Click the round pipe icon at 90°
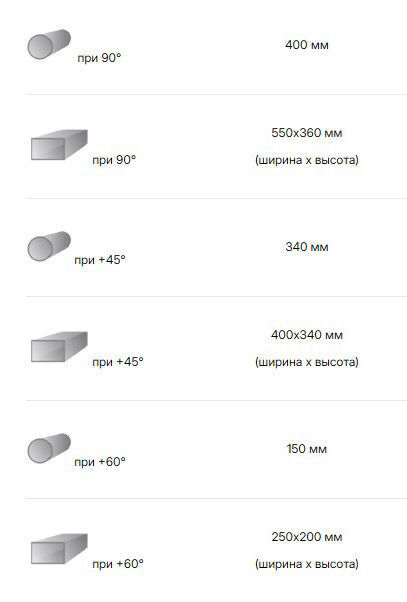The height and width of the screenshot is (602, 407). tap(49, 44)
